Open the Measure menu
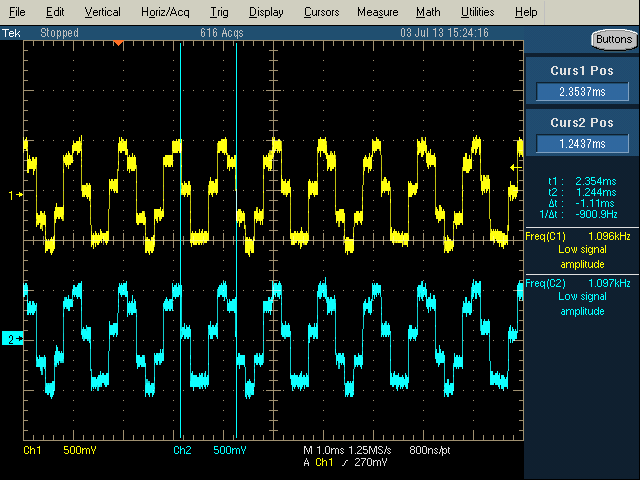640x480 pixels. [378, 12]
